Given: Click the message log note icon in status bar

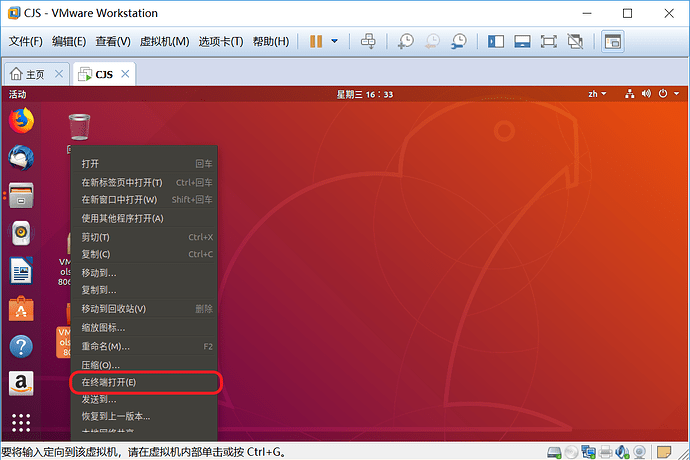Looking at the screenshot, I should coord(664,452).
